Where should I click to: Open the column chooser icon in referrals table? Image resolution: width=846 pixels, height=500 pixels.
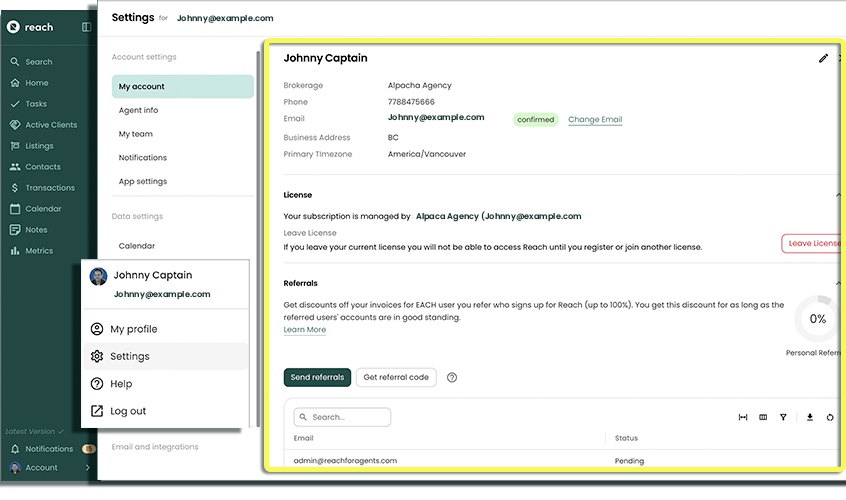763,418
